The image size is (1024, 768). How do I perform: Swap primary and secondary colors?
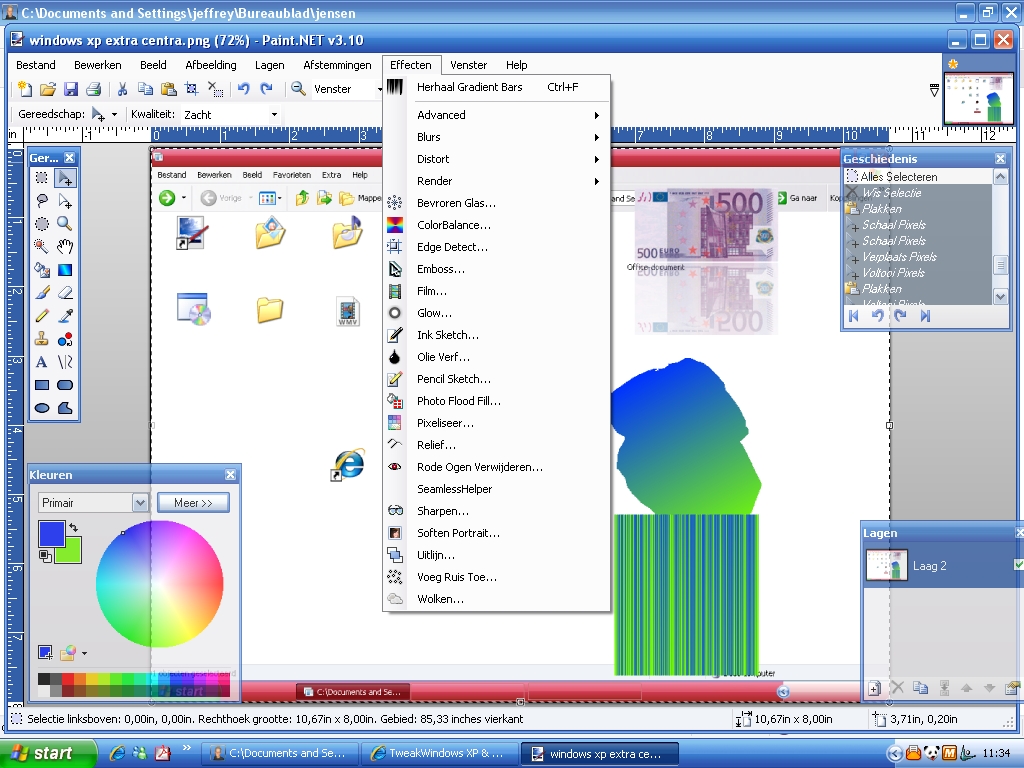74,527
